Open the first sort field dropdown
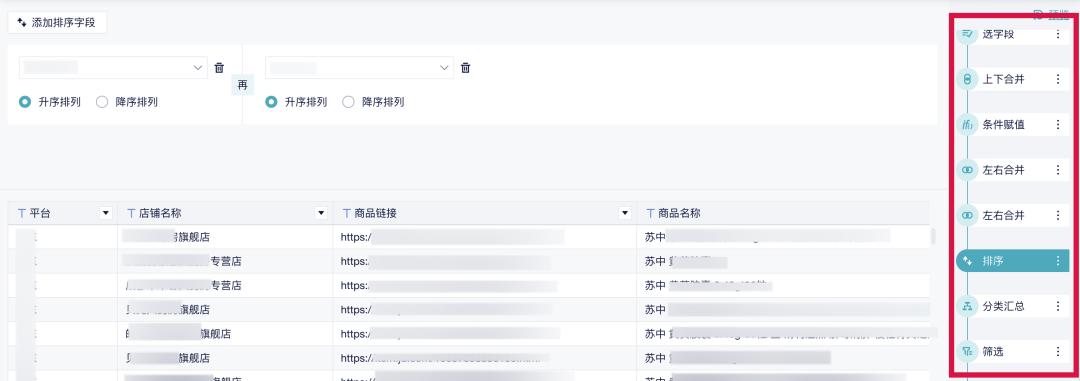Image resolution: width=1080 pixels, height=381 pixels. (x=113, y=68)
